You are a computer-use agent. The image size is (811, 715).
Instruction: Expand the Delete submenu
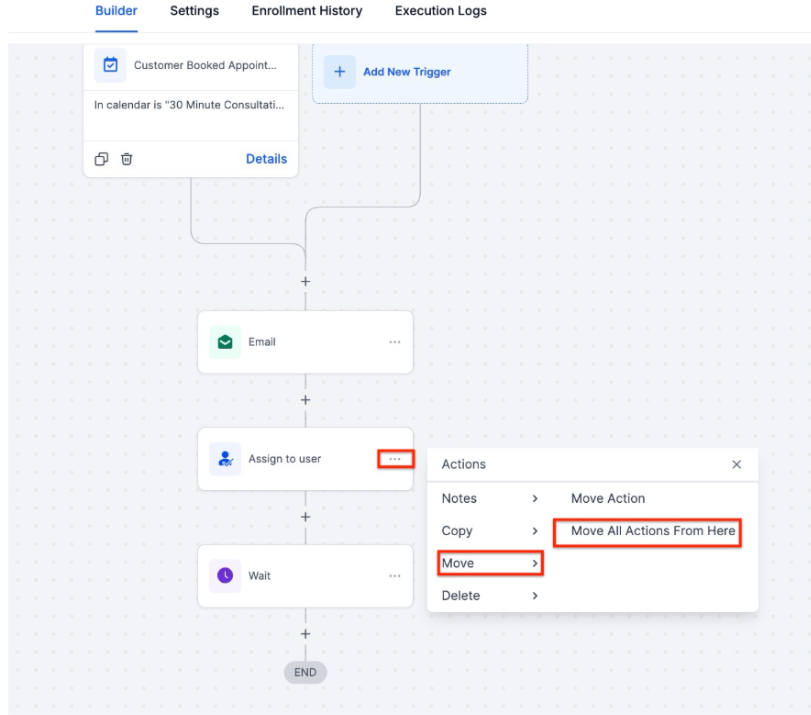pos(490,595)
